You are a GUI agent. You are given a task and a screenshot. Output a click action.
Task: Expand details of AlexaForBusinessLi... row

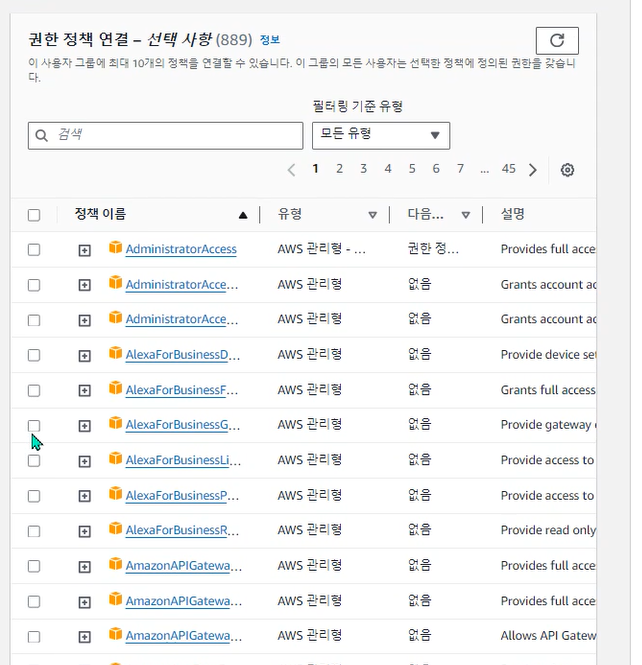tap(84, 461)
